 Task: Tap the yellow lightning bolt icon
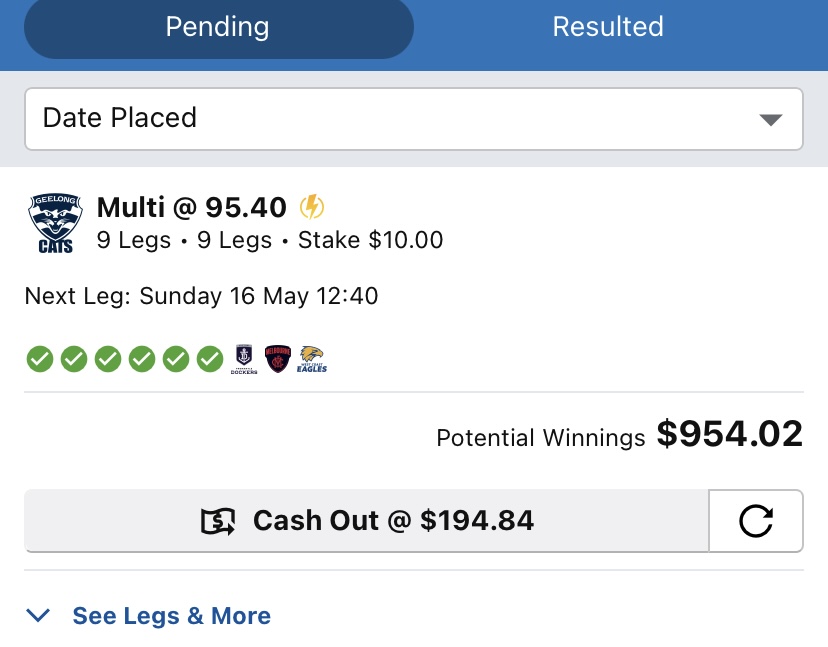(312, 208)
